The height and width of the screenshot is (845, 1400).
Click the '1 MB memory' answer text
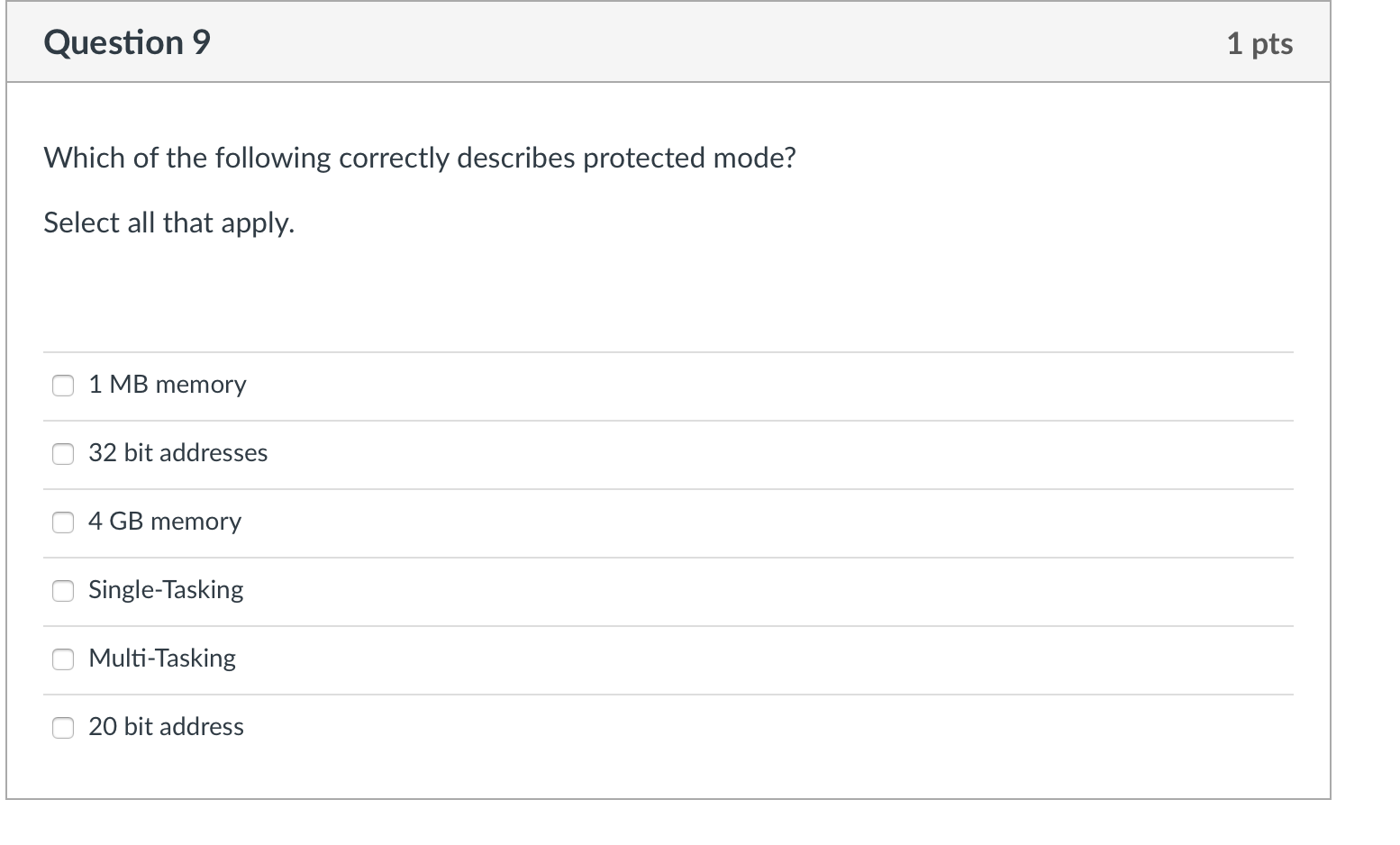coord(167,385)
